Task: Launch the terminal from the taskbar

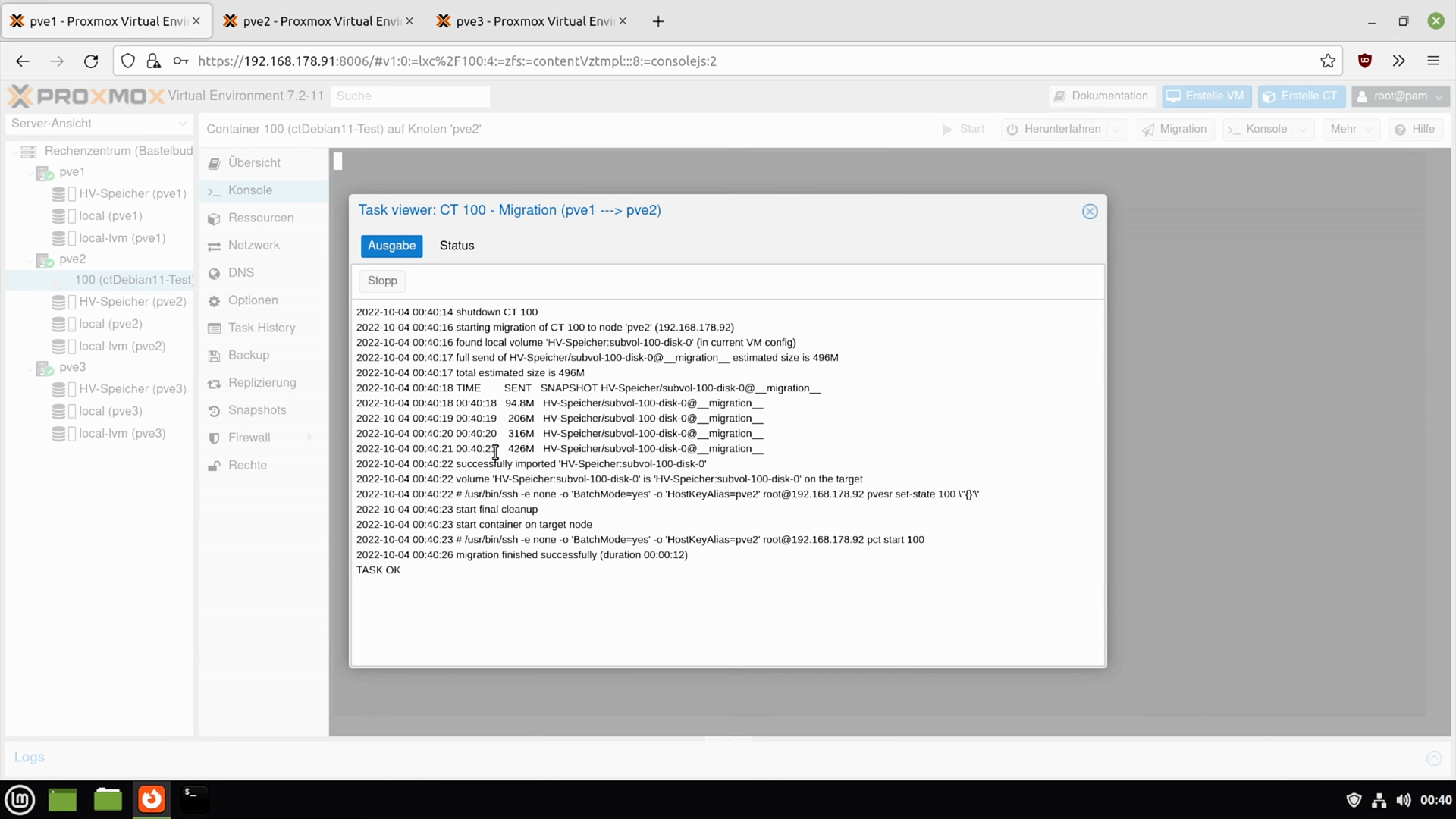Action: coord(194,799)
